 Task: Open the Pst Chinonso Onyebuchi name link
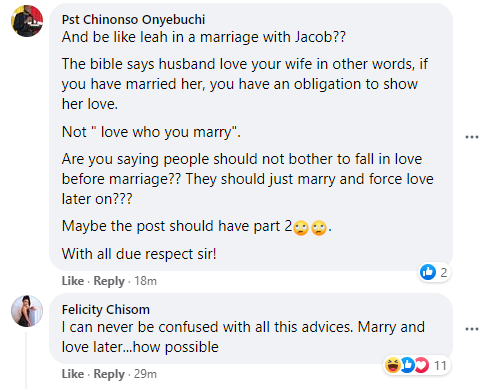coord(133,20)
